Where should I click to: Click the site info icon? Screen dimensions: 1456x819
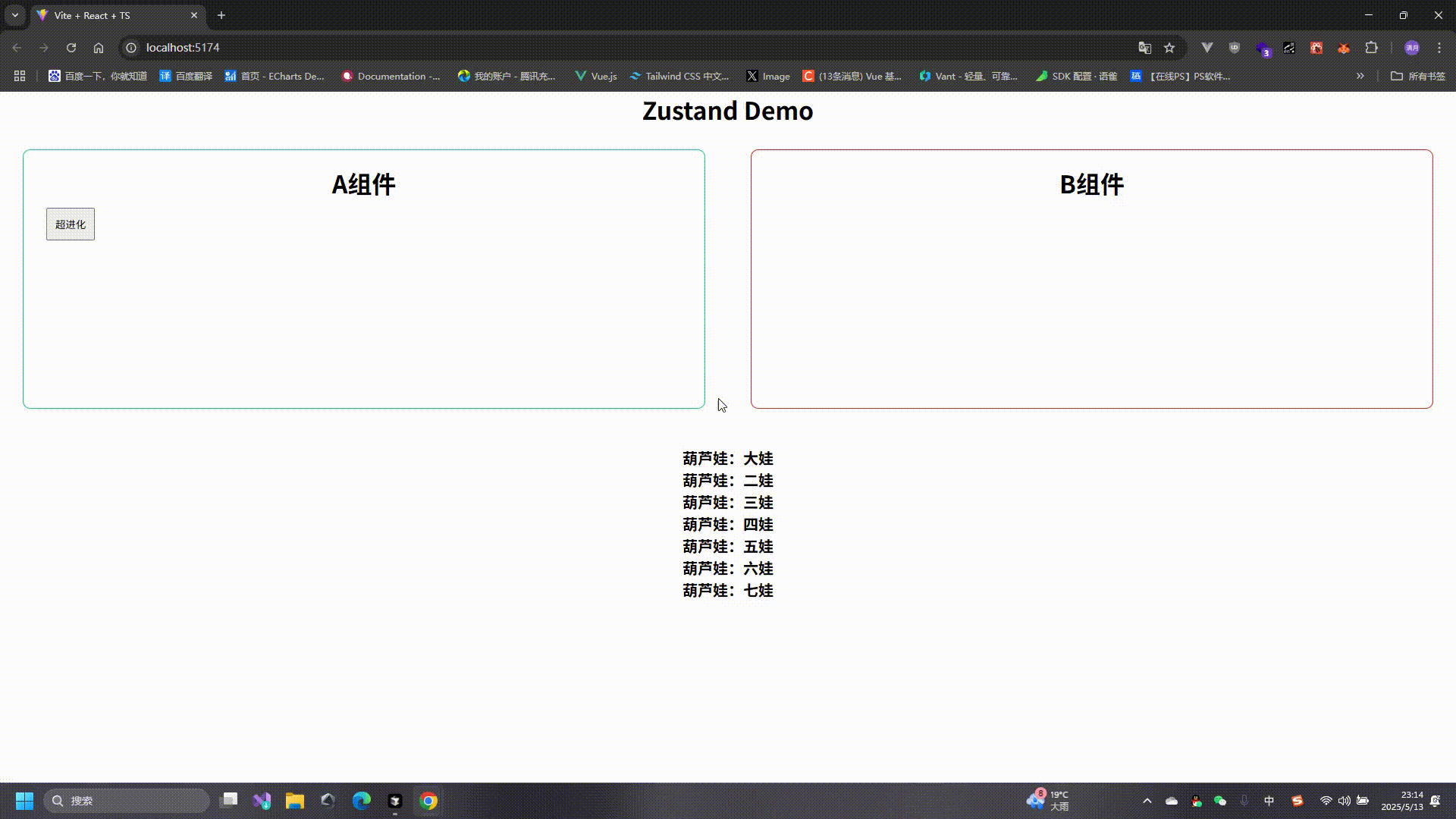pyautogui.click(x=131, y=48)
